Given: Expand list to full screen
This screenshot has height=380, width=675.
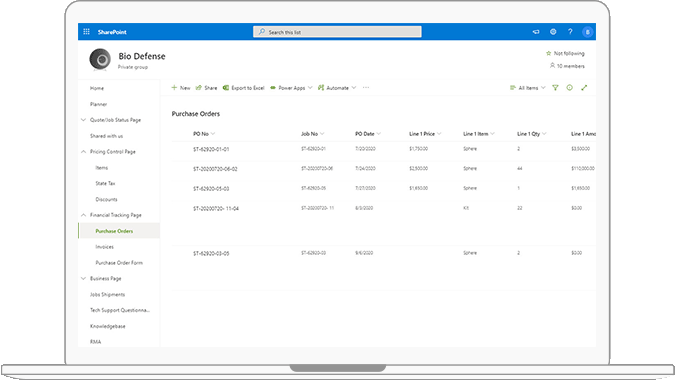Looking at the screenshot, I should click(x=584, y=88).
